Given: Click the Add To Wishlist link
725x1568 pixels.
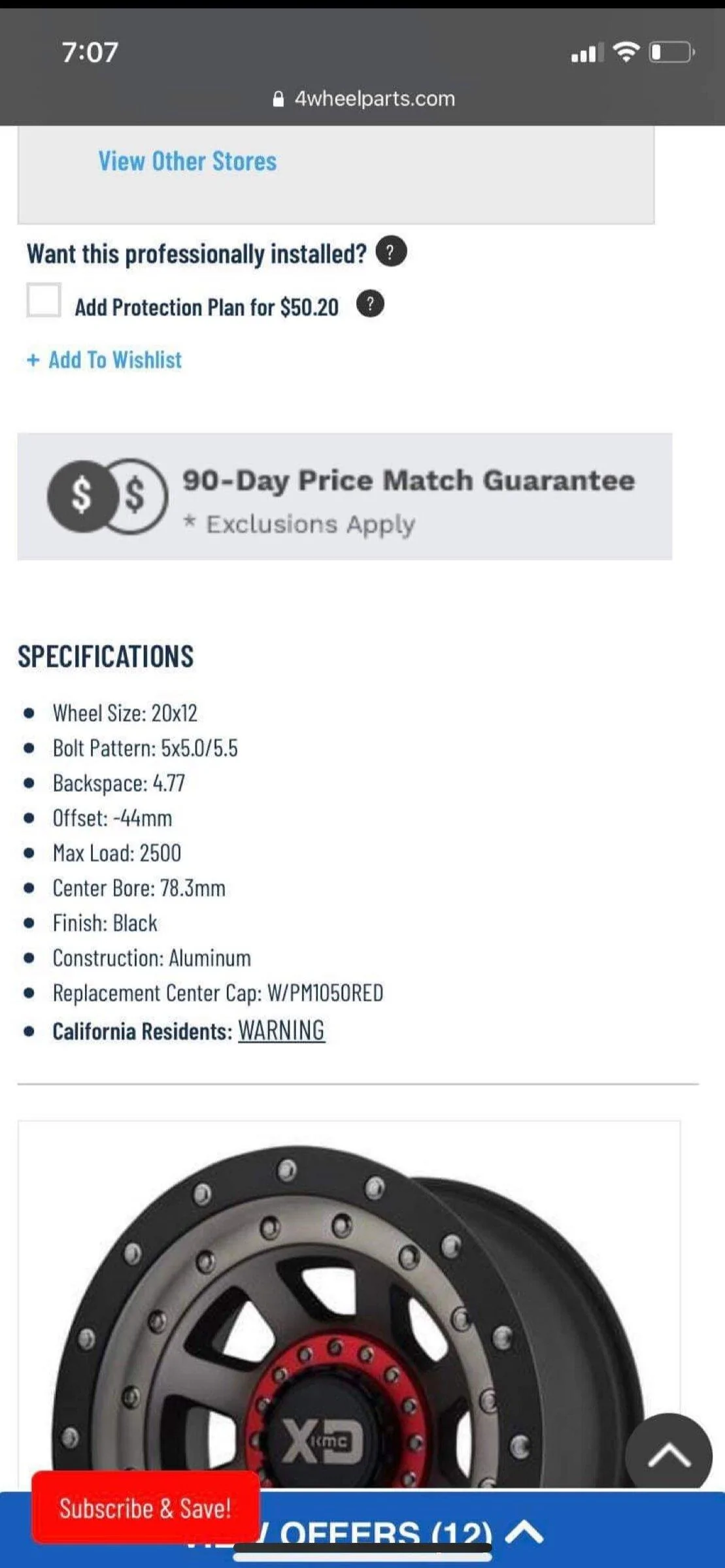Looking at the screenshot, I should point(115,360).
